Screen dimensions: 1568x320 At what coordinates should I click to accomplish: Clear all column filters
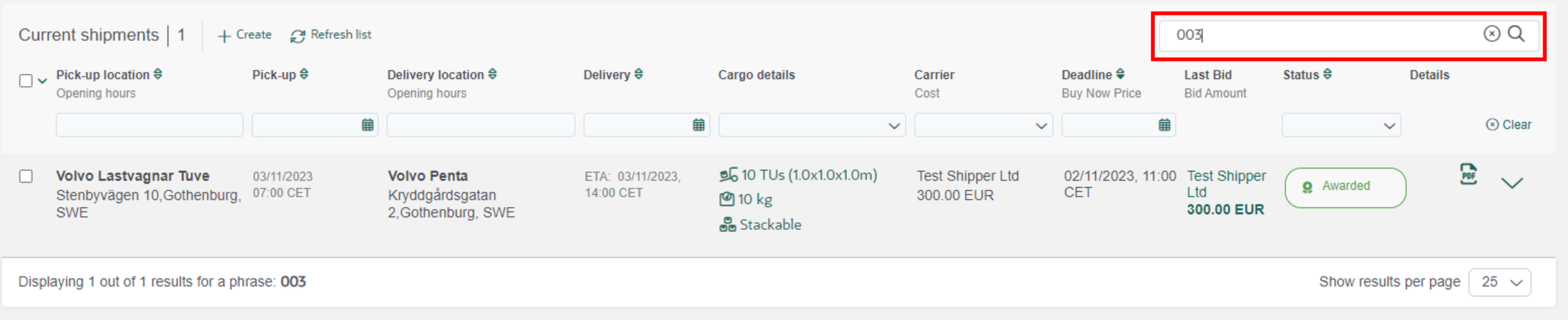1508,125
